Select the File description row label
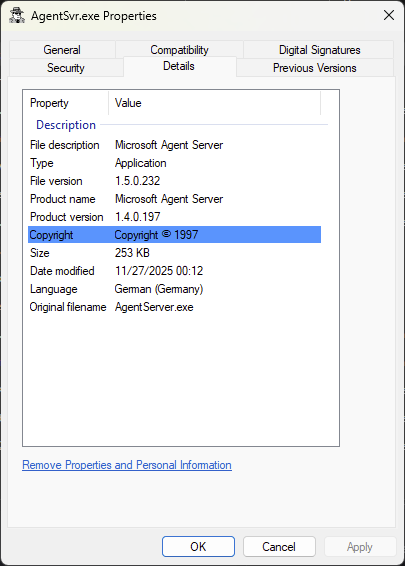This screenshot has width=405, height=566. (x=65, y=145)
